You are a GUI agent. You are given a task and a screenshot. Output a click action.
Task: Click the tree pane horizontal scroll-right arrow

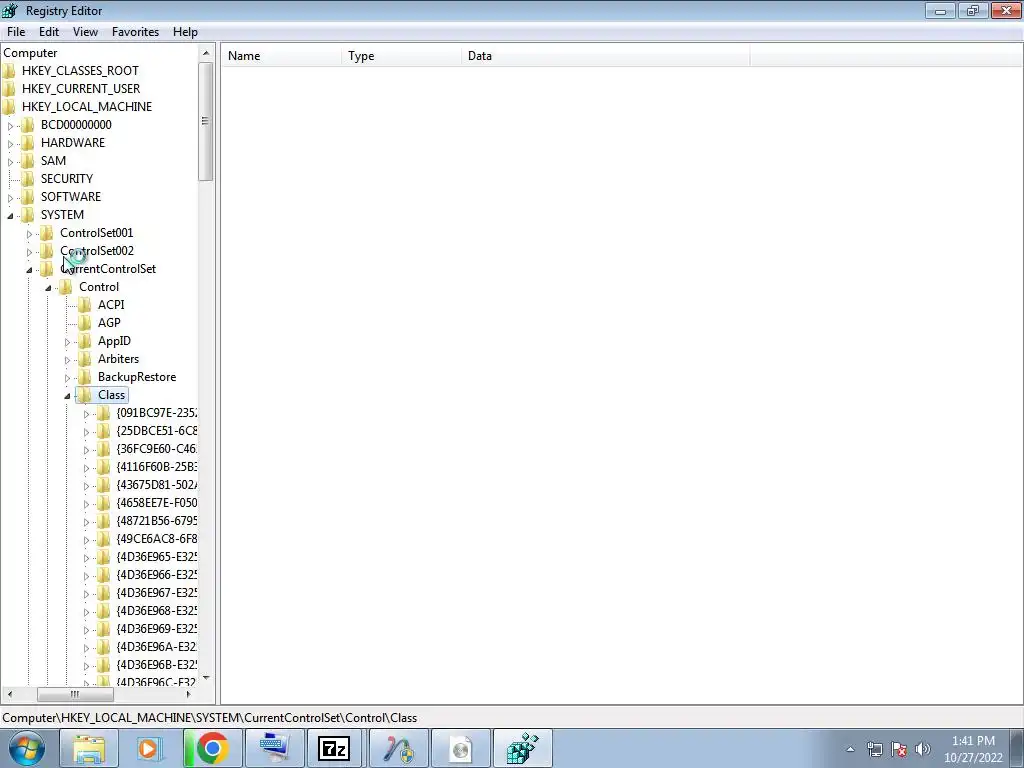coord(189,694)
